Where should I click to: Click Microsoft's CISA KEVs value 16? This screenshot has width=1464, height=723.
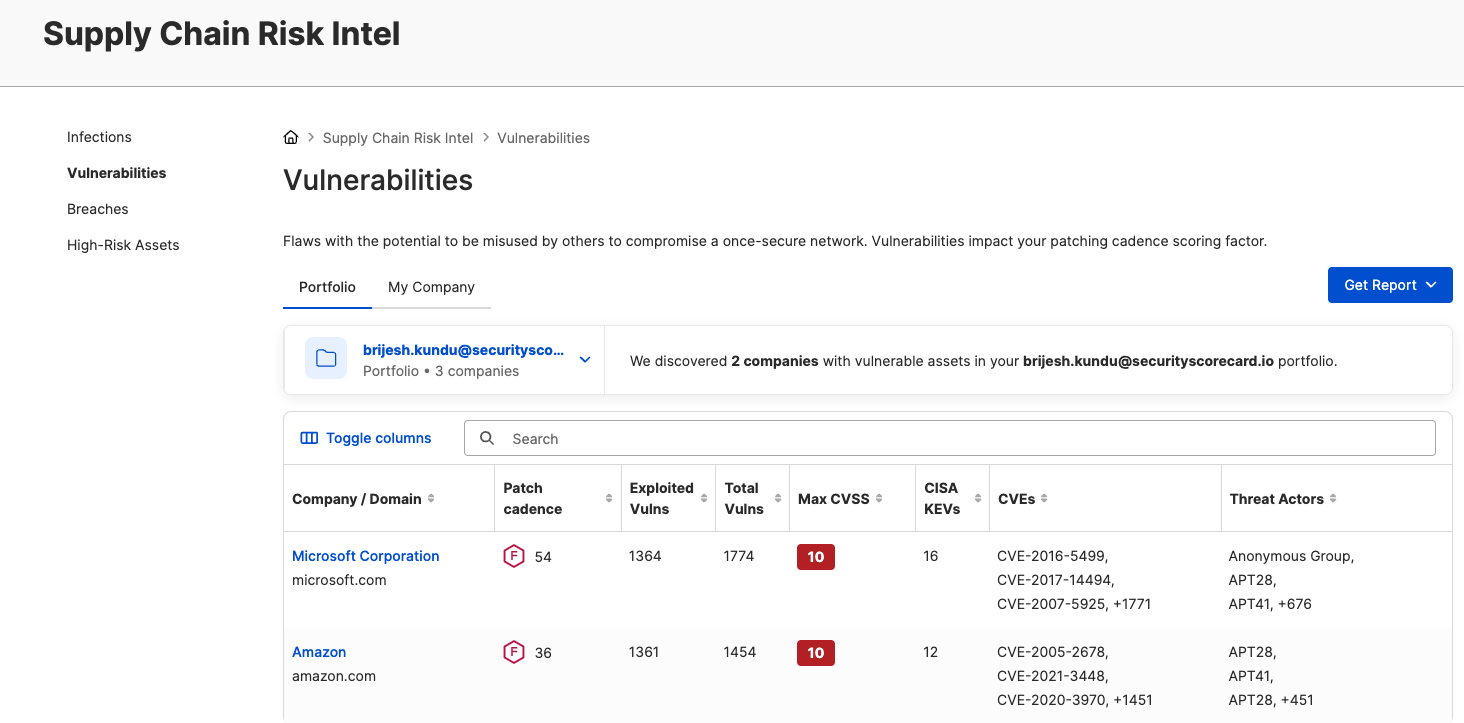(931, 556)
